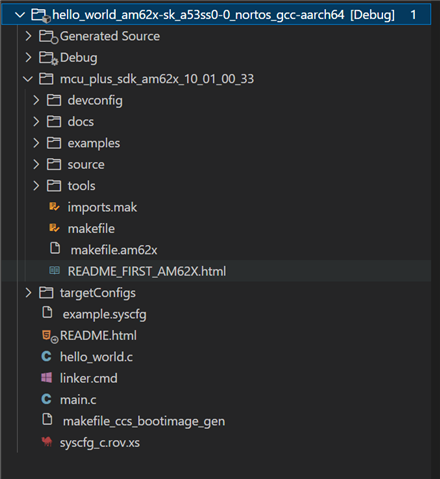This screenshot has height=479, width=440.
Task: Collapse the hello_world project root chevron
Action: 20,15
